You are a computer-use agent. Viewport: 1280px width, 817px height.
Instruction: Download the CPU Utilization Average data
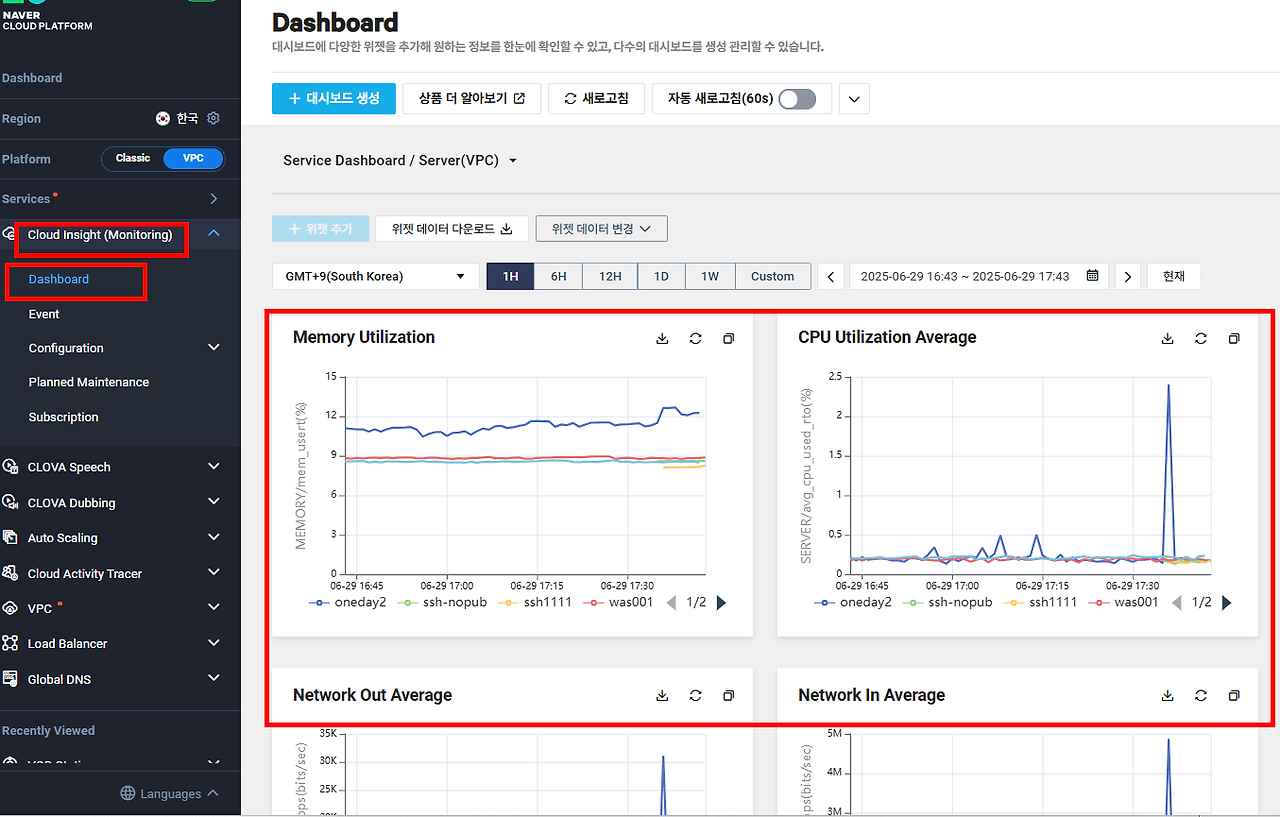pos(1167,338)
